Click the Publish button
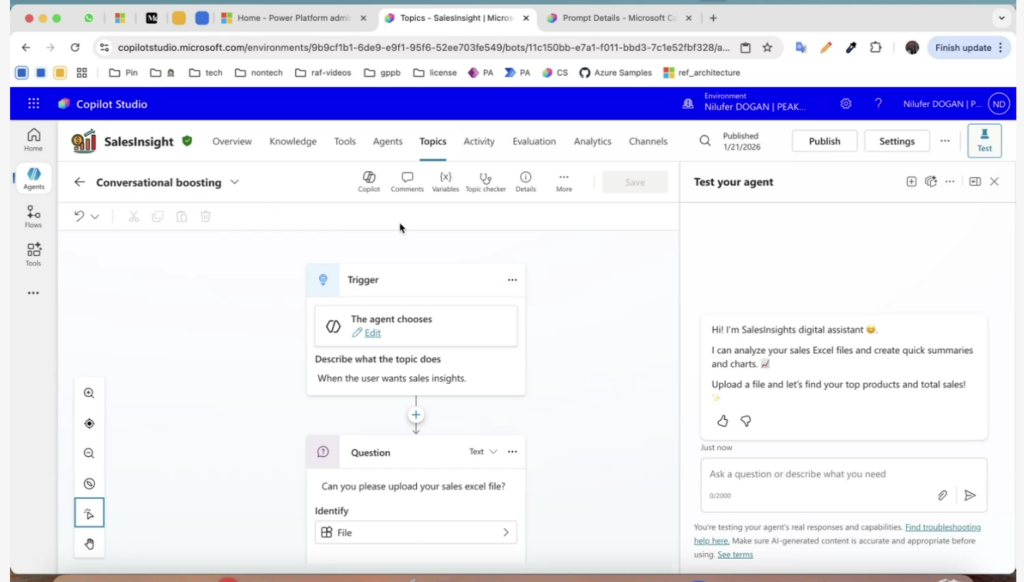The height and width of the screenshot is (582, 1024). coord(824,141)
